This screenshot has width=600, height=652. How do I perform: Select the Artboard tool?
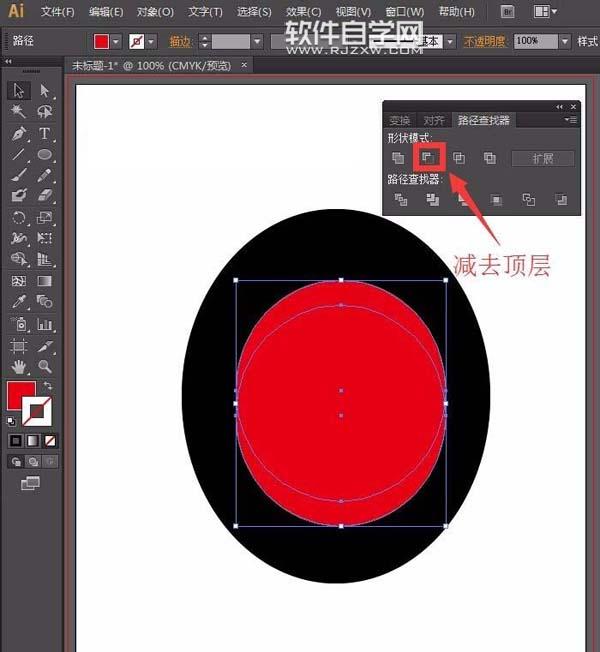19,346
